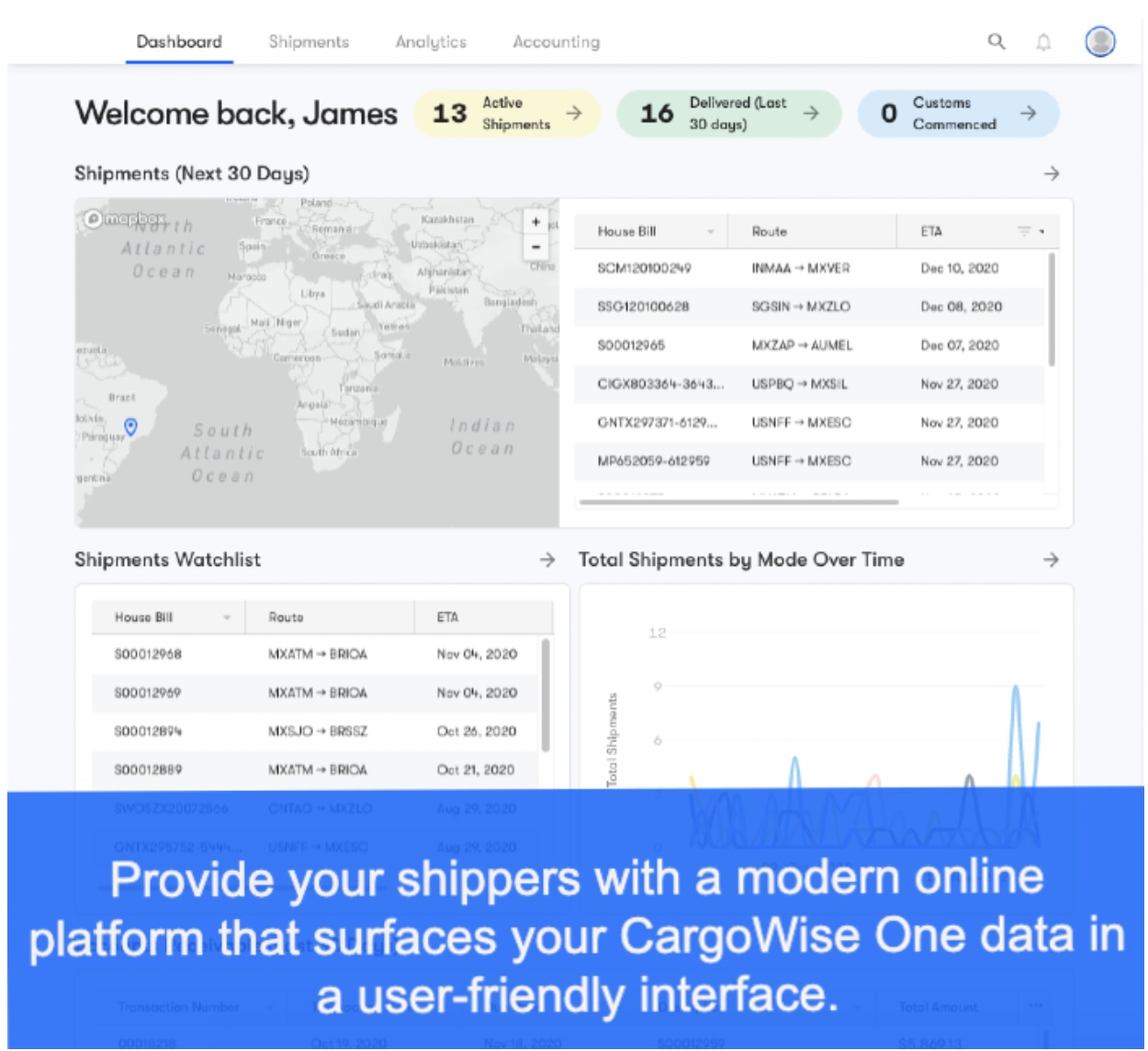Screen dimensions: 1148x1051
Task: Select the blue location pin on the map
Action: (x=131, y=426)
